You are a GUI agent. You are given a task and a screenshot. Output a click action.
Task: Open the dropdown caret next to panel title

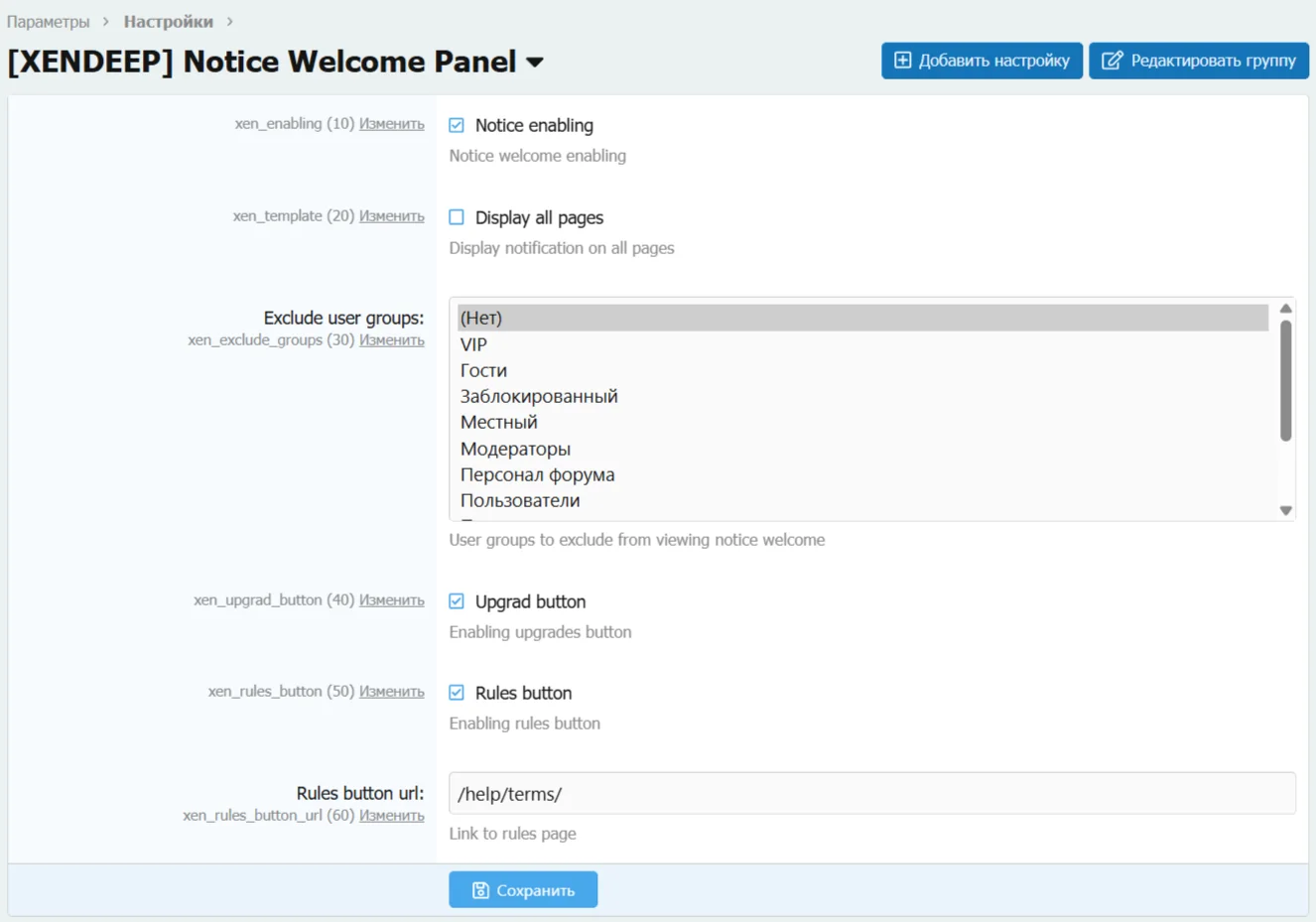coord(533,62)
